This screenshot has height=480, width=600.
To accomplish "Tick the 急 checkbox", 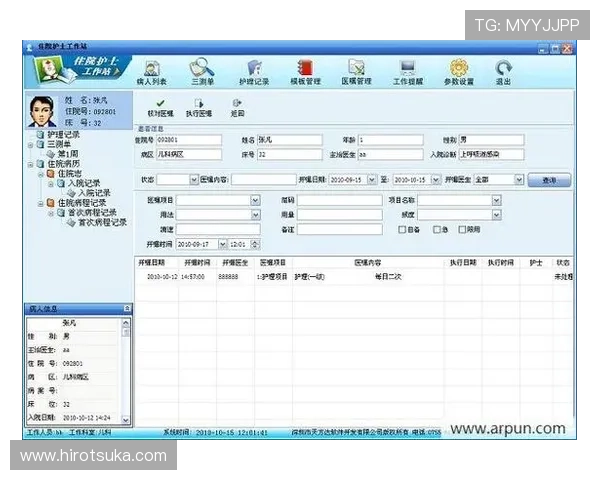I will [x=437, y=230].
